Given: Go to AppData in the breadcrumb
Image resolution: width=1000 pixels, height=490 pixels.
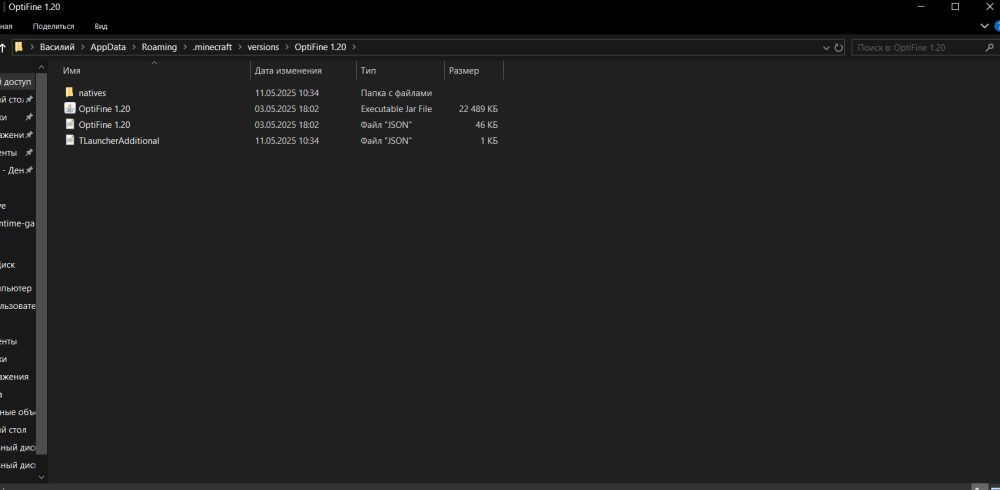Looking at the screenshot, I should 108,47.
